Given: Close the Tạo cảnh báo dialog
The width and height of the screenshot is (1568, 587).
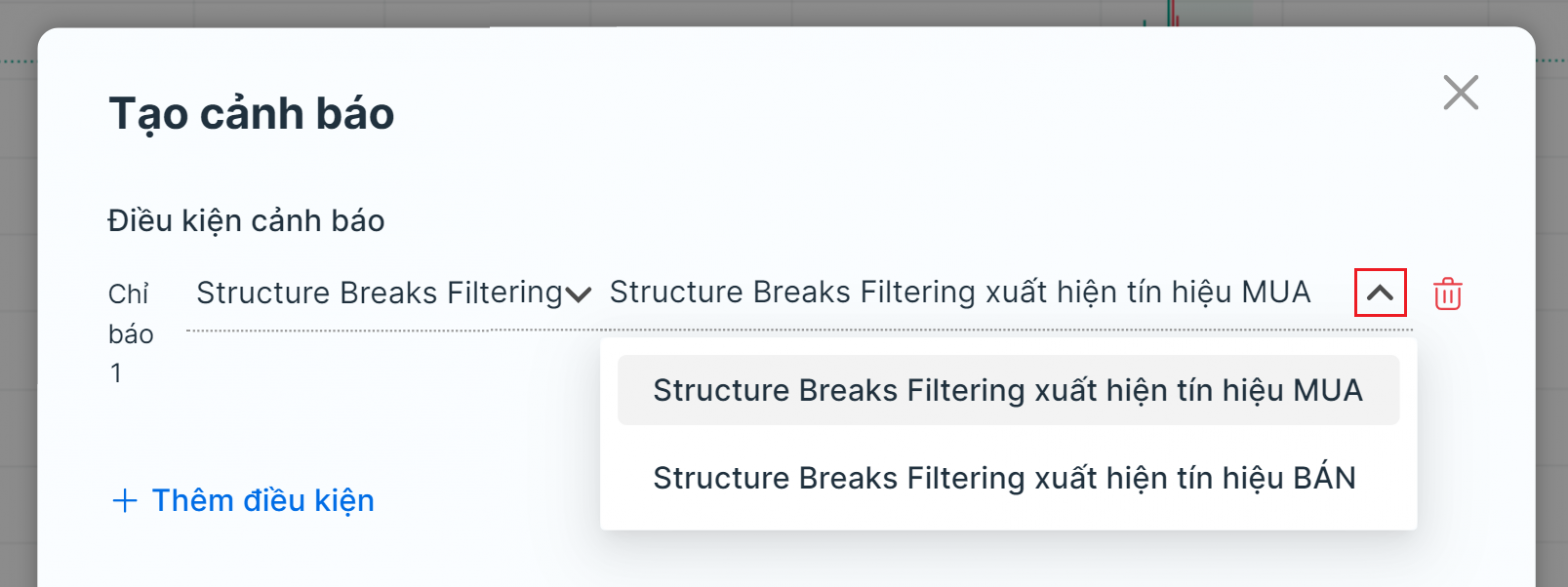Looking at the screenshot, I should pyautogui.click(x=1460, y=93).
